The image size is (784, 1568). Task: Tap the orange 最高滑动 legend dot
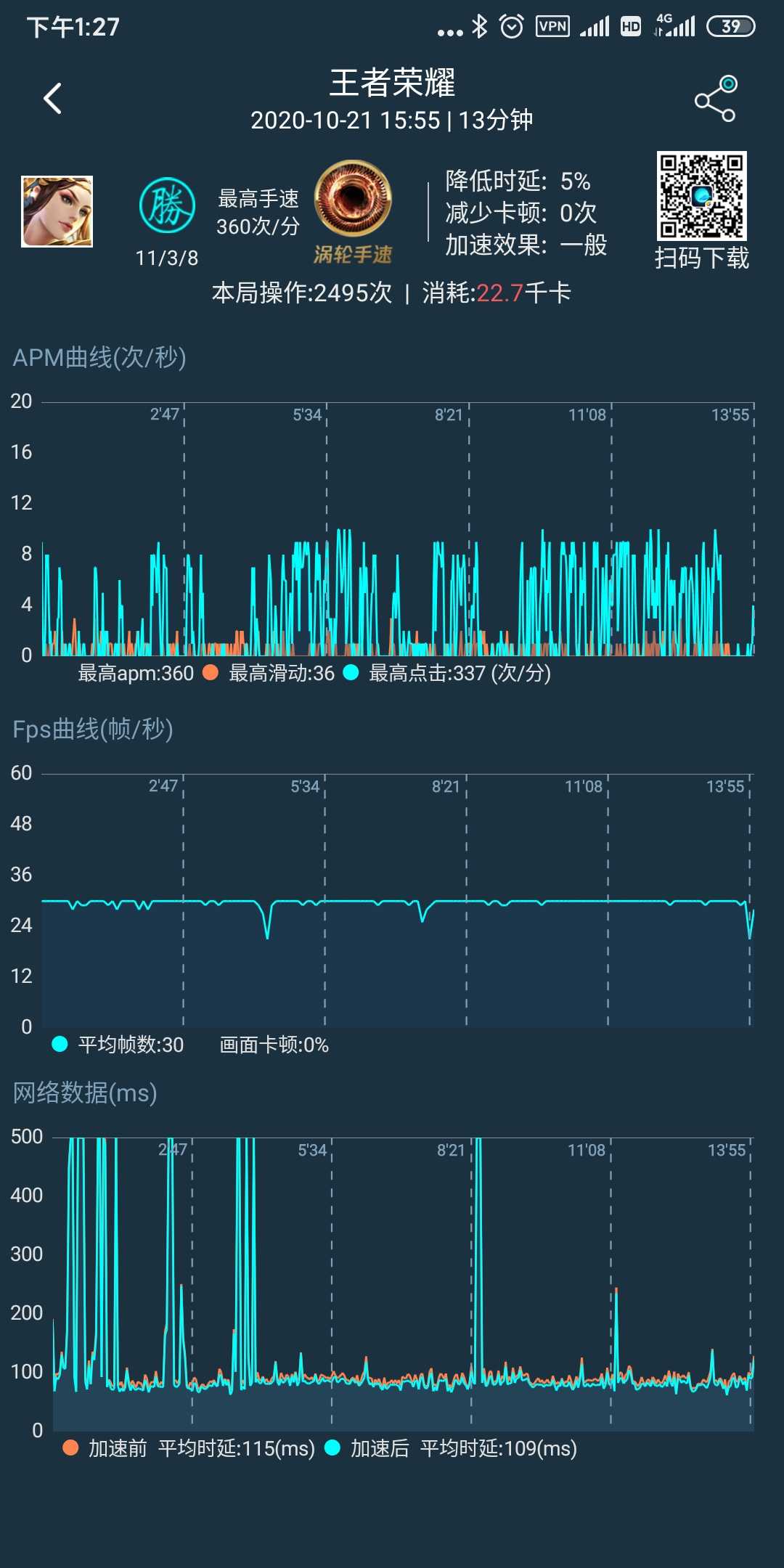coord(211,673)
